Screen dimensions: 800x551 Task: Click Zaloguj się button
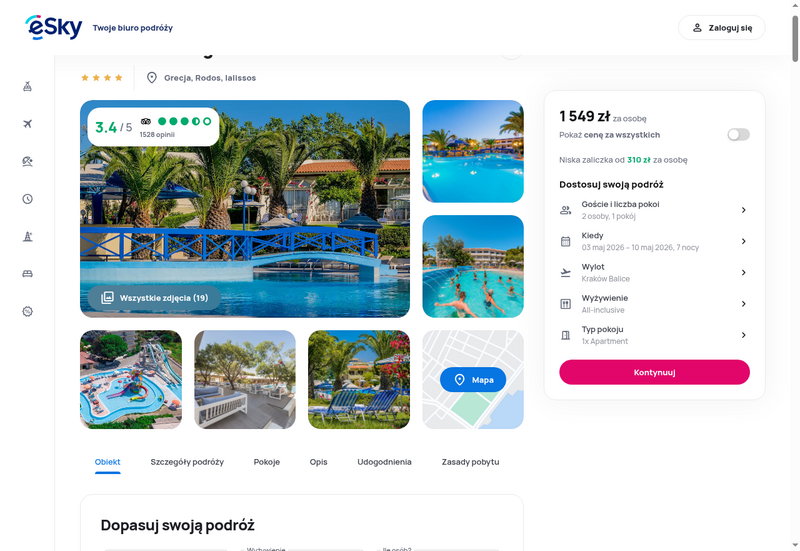point(721,28)
